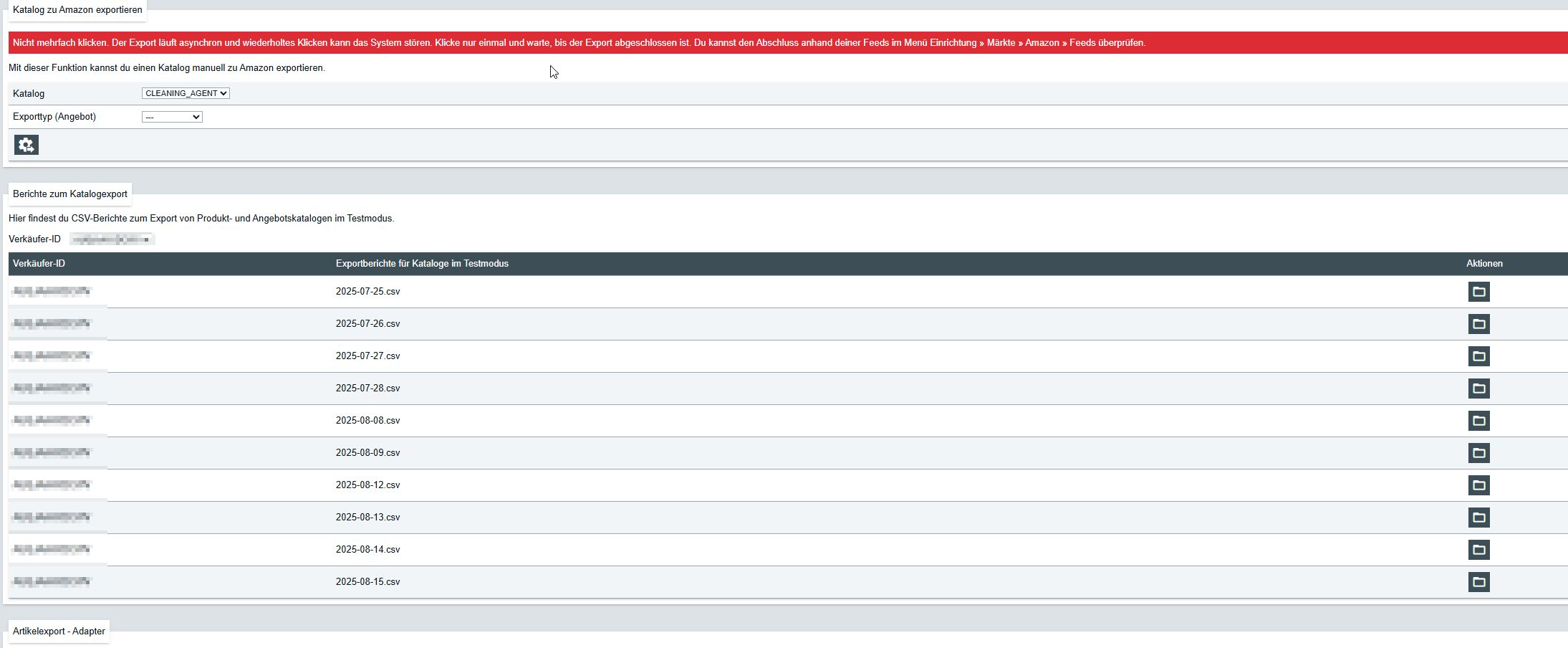Screen dimensions: 1568x648
Task: Open the Artikelexport - Adapter tab
Action: (59, 632)
